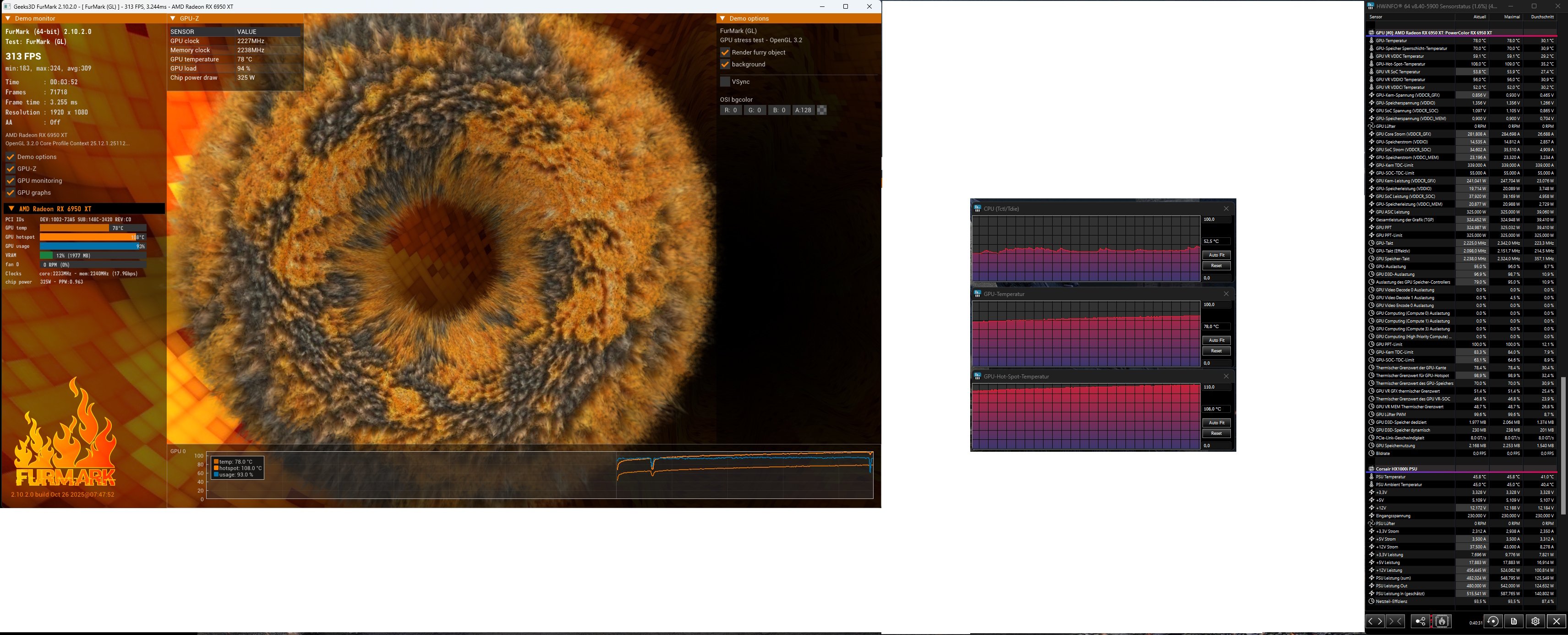Image resolution: width=1568 pixels, height=635 pixels.
Task: Toggle the GPU monitoring checkbox
Action: pos(11,181)
